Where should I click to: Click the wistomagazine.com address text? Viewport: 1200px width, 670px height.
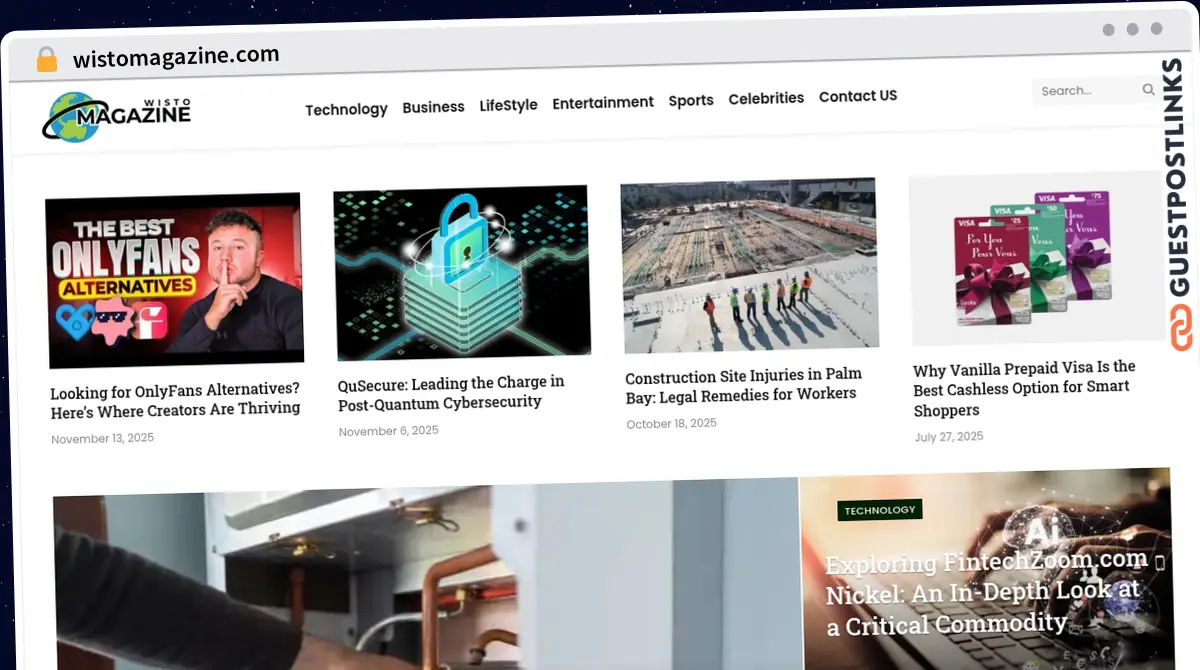176,56
